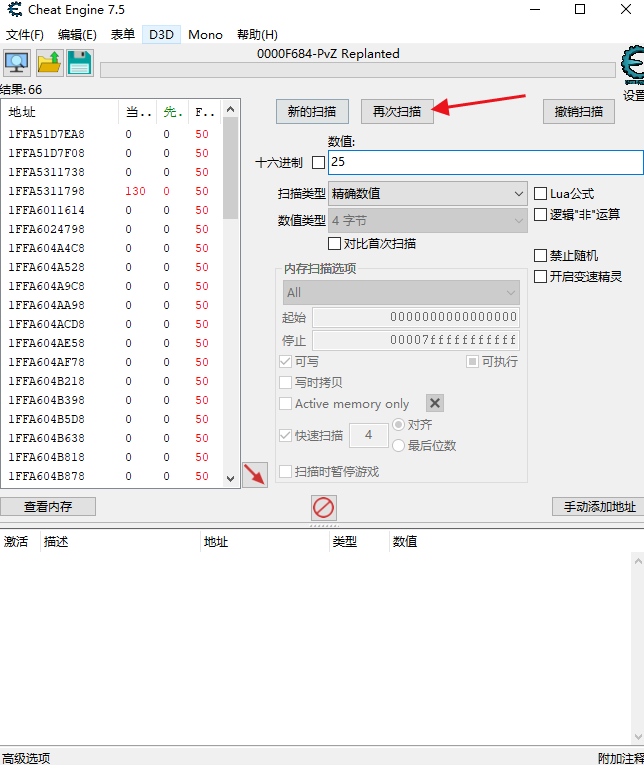Click the X icon beside Active memory only
This screenshot has height=765, width=644.
[435, 403]
